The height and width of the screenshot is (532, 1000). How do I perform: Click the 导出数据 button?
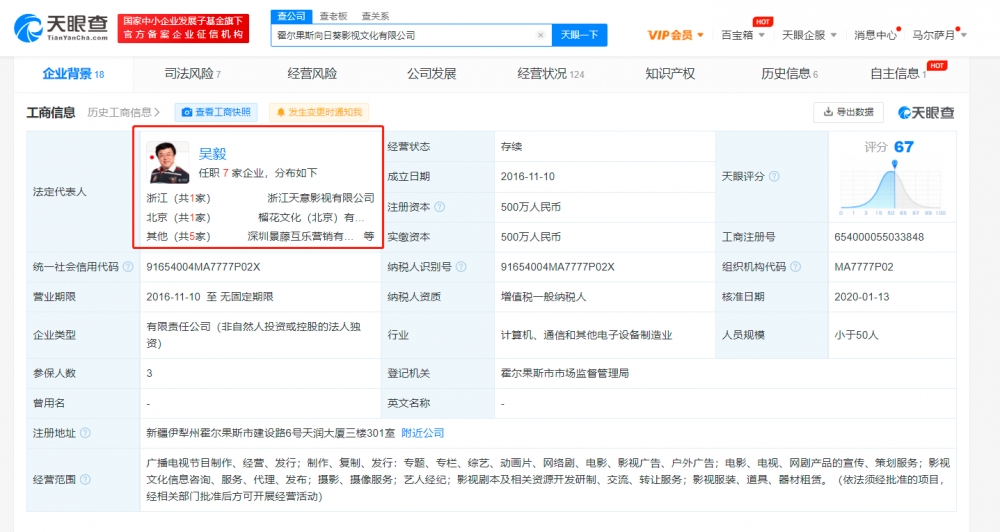(x=848, y=112)
